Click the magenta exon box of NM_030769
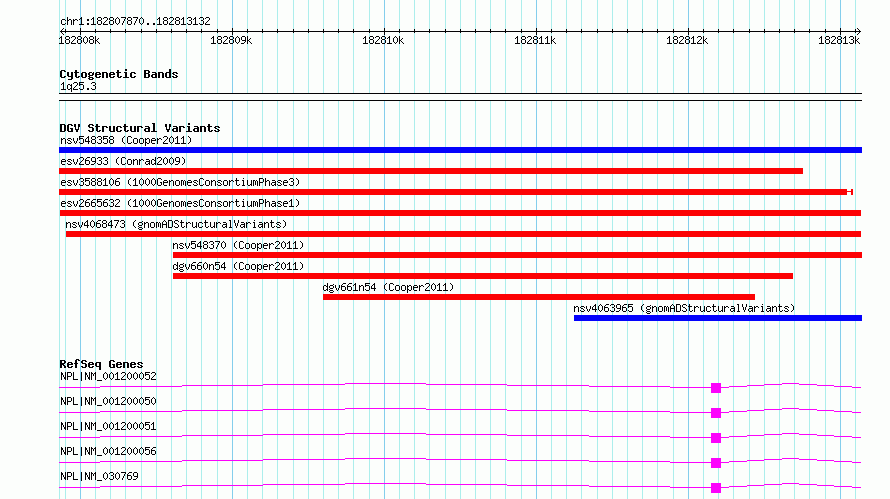This screenshot has height=499, width=890. [x=716, y=488]
